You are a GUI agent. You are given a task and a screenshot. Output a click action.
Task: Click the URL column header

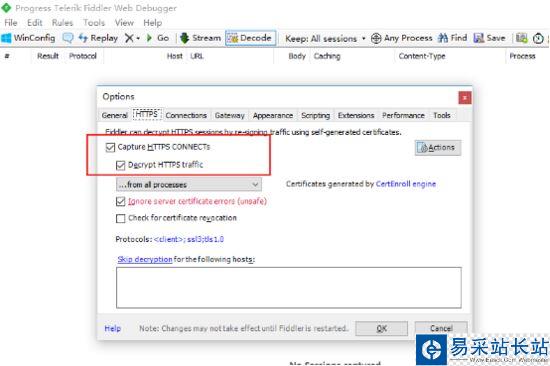196,56
